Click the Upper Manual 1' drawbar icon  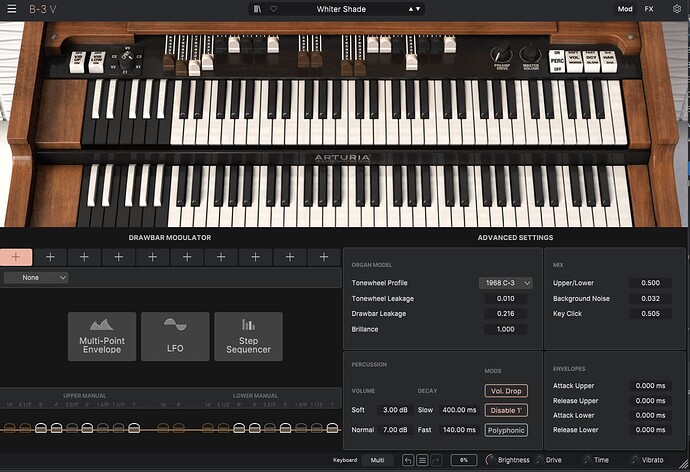[134, 427]
